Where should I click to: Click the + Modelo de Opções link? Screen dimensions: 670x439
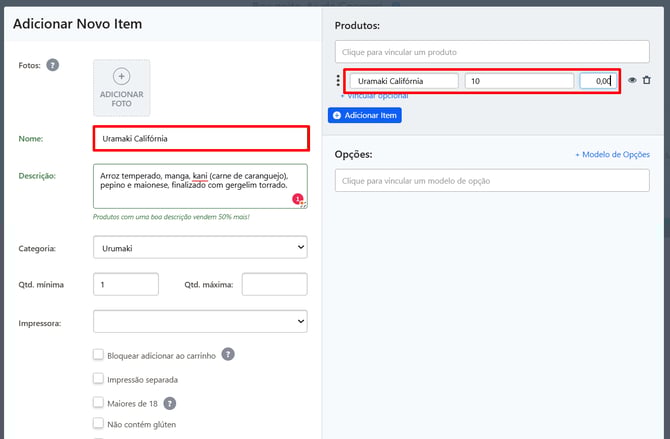pyautogui.click(x=612, y=155)
